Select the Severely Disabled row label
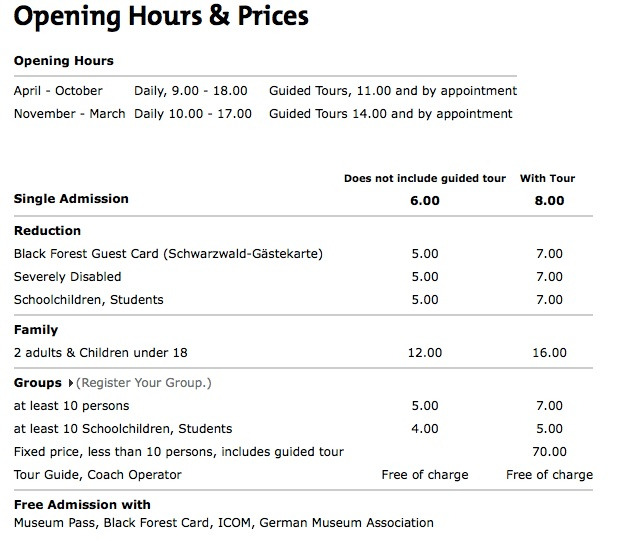632x541 pixels. [x=67, y=277]
